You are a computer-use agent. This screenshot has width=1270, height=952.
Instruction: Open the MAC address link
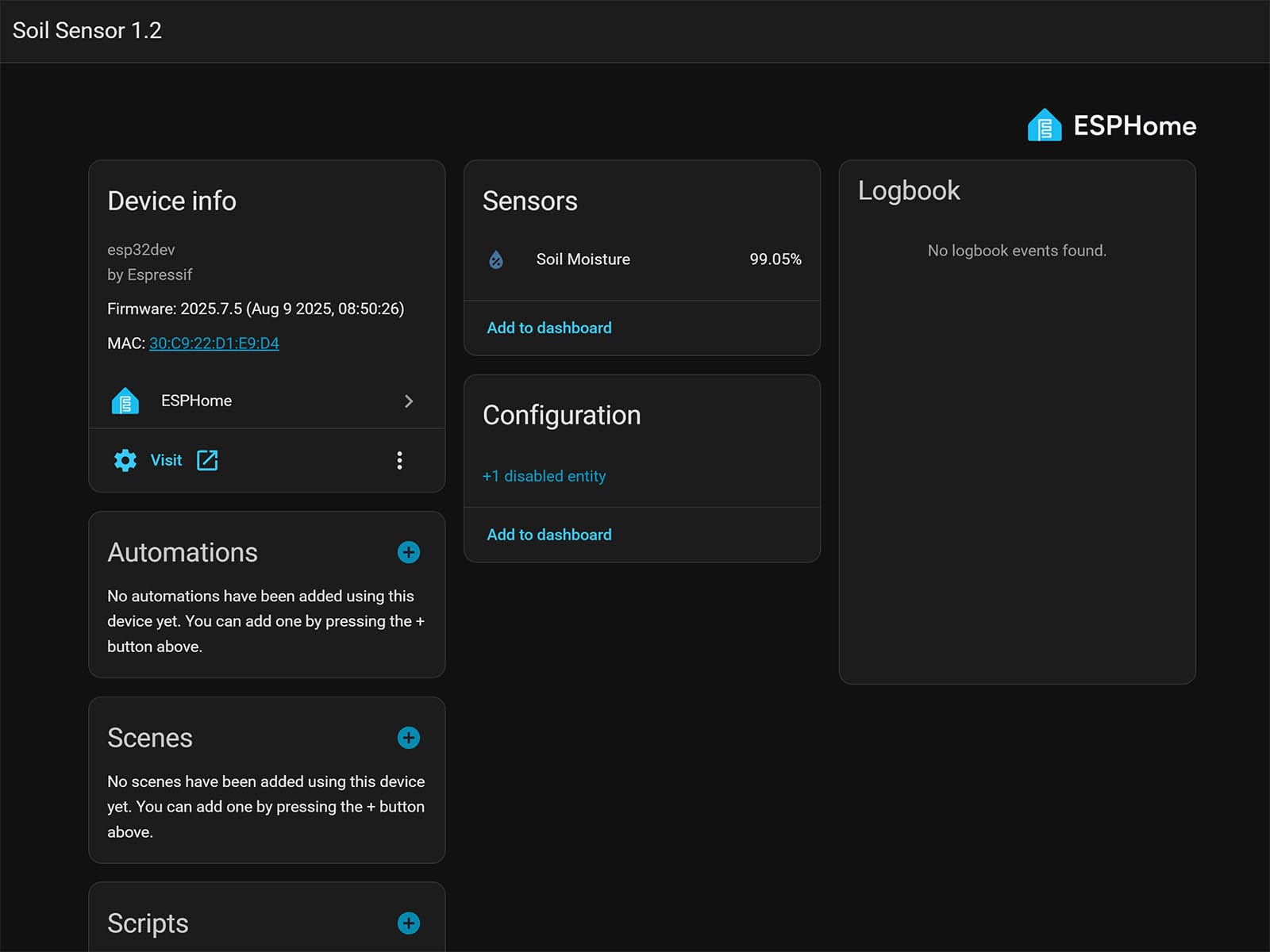(x=214, y=344)
